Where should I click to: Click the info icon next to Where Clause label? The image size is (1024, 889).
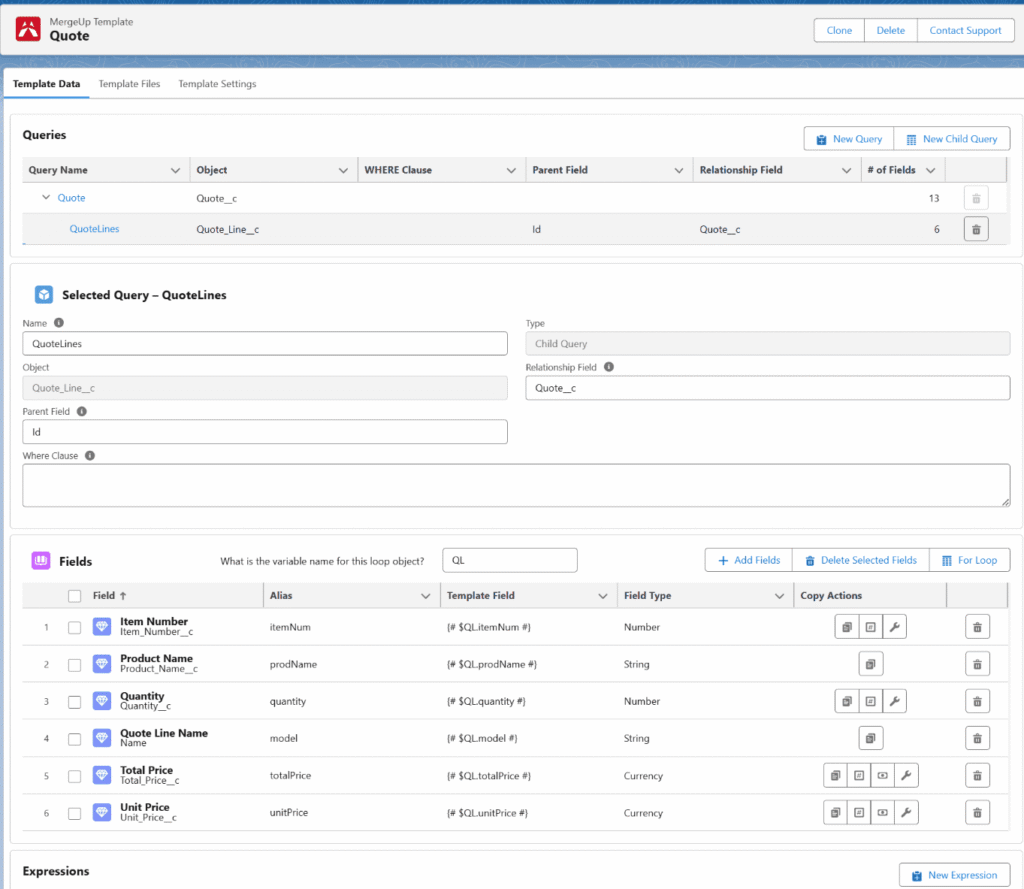pos(90,456)
